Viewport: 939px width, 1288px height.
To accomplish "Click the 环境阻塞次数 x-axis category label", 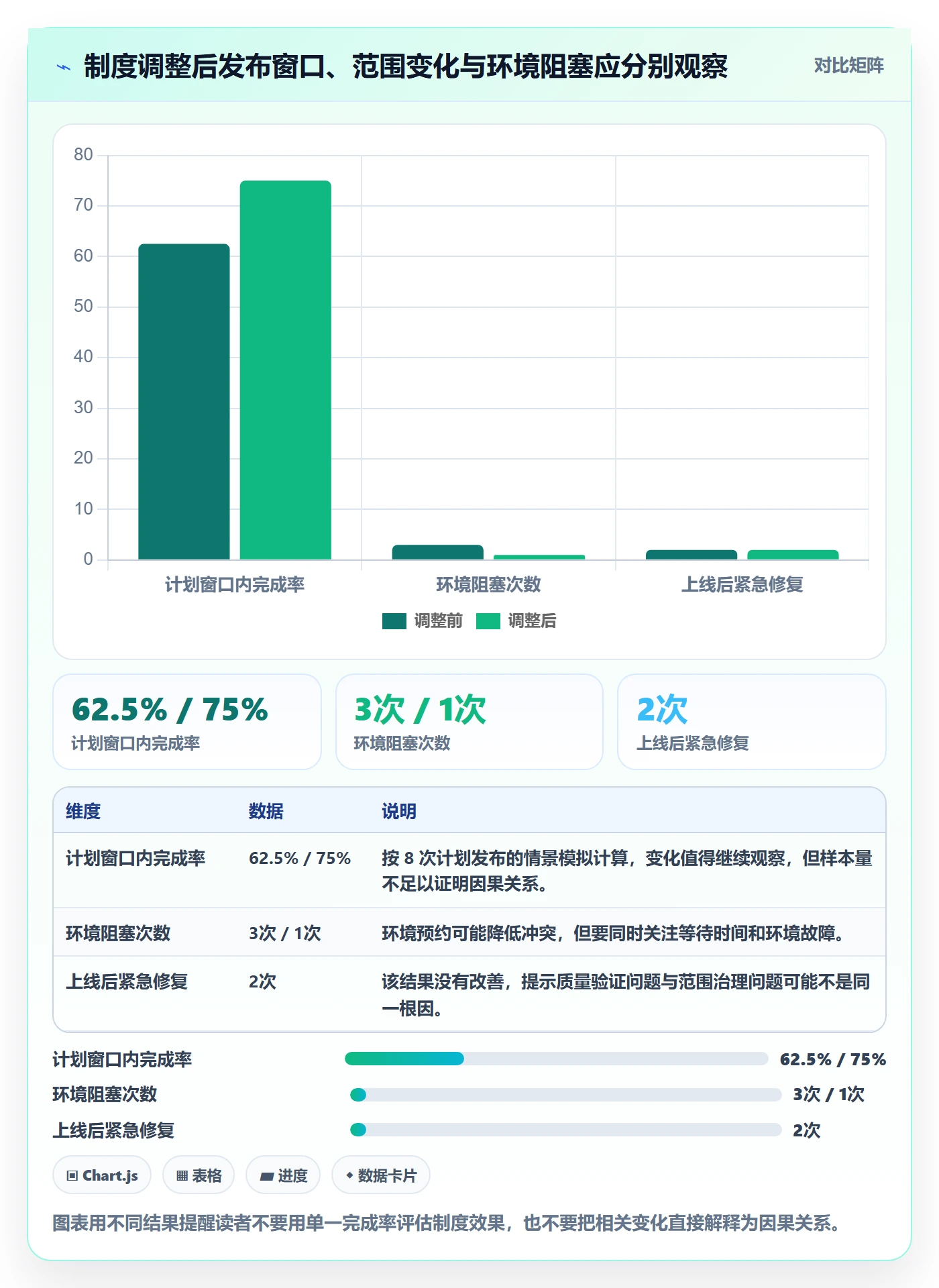I will point(488,584).
